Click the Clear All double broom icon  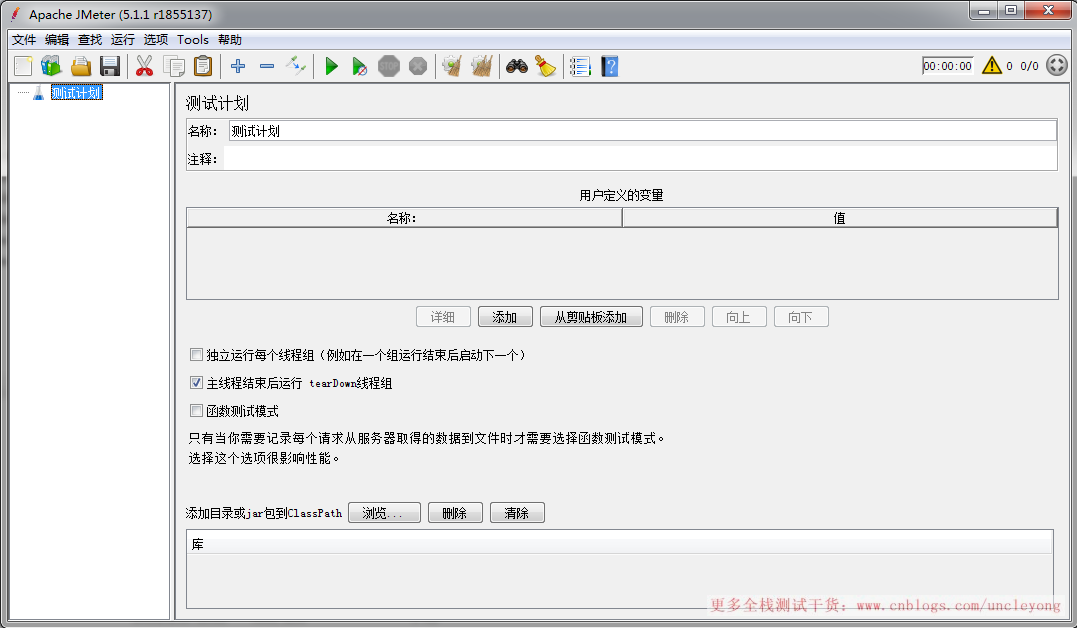click(481, 66)
